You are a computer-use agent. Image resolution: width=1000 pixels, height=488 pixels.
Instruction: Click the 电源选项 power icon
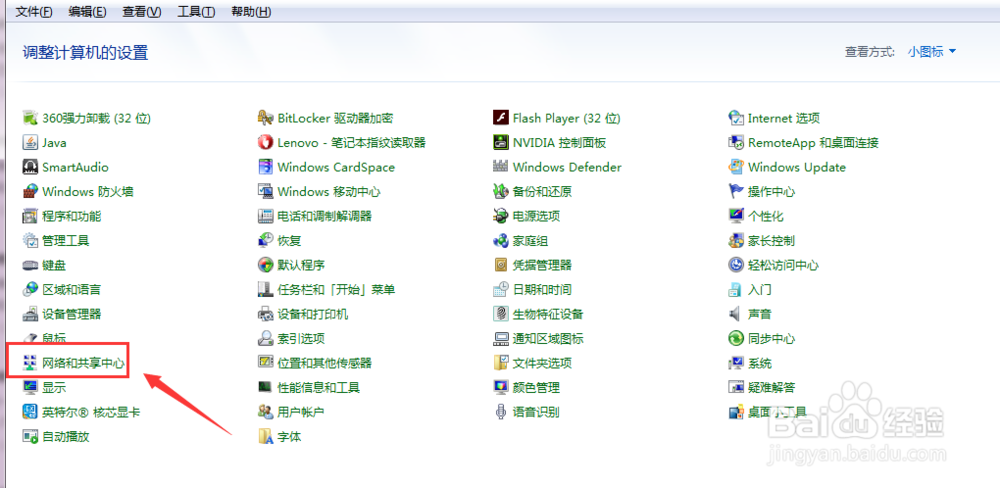pyautogui.click(x=501, y=216)
